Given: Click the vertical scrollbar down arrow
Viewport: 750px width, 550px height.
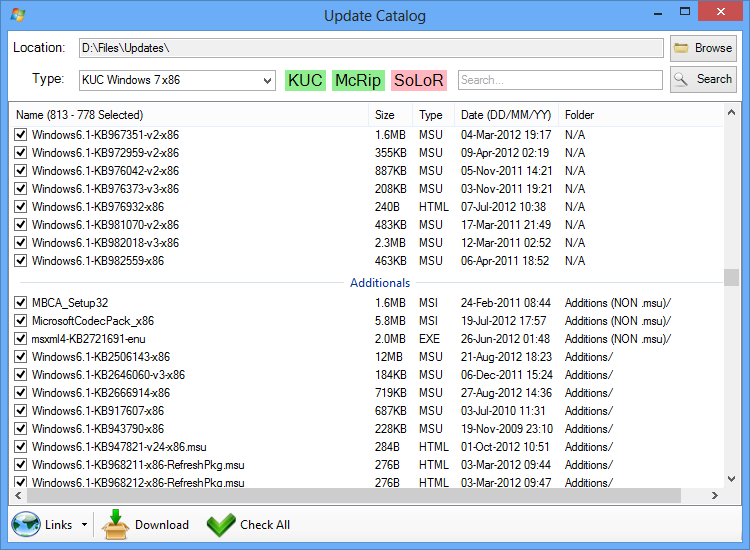Looking at the screenshot, I should [x=731, y=479].
